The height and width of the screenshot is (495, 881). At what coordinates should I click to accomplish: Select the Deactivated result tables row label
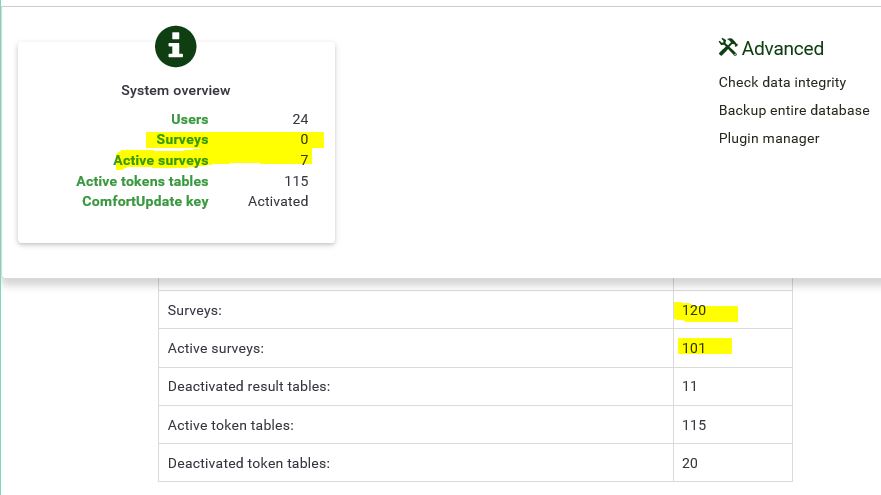249,386
